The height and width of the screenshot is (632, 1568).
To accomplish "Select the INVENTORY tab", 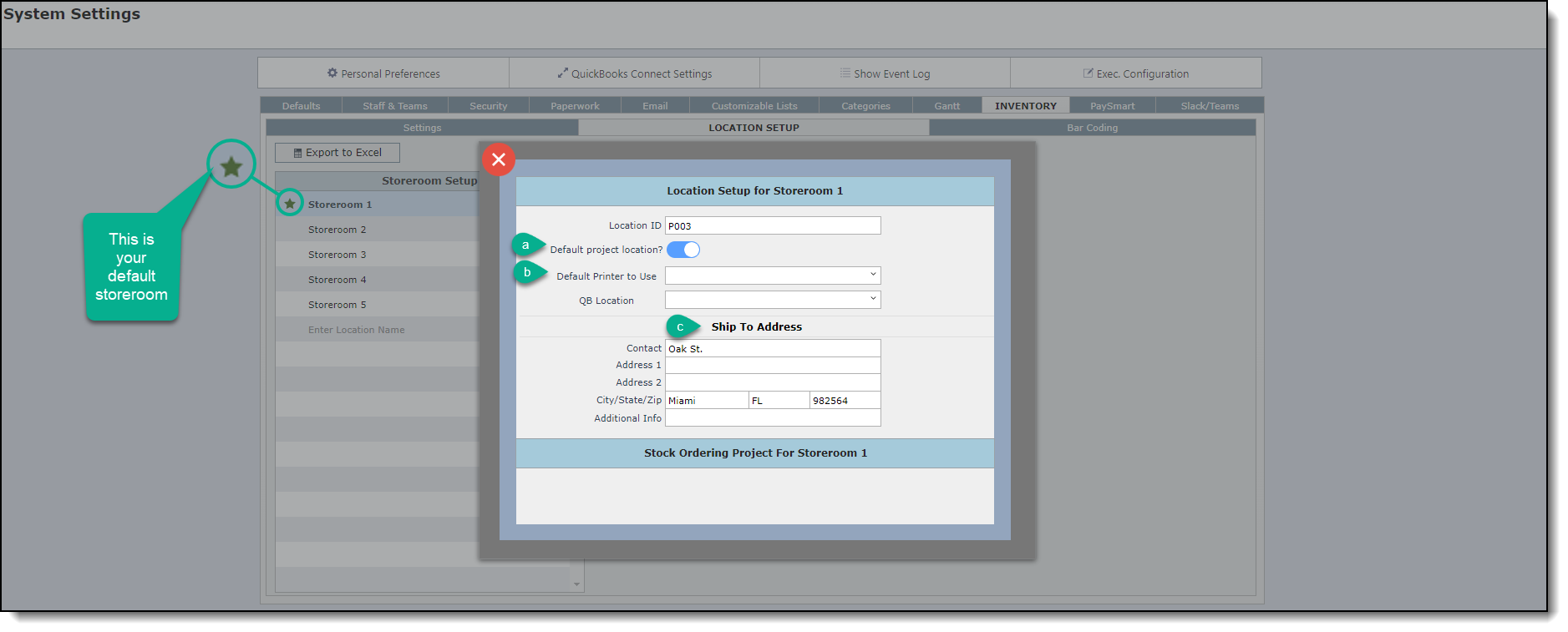I will (1026, 106).
